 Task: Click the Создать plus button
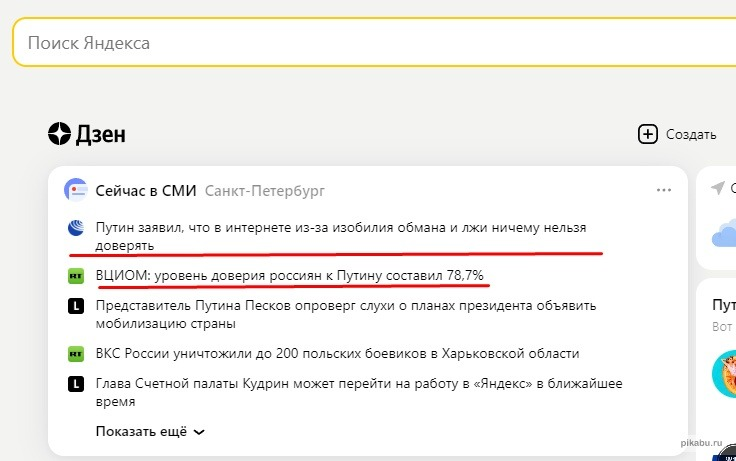pos(648,134)
